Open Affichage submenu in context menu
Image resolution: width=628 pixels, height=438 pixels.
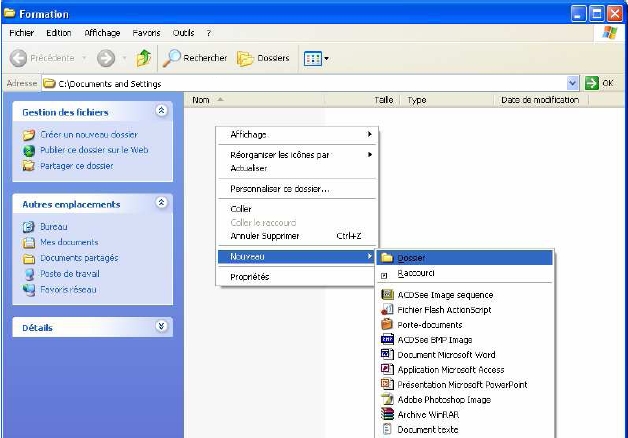click(x=297, y=135)
